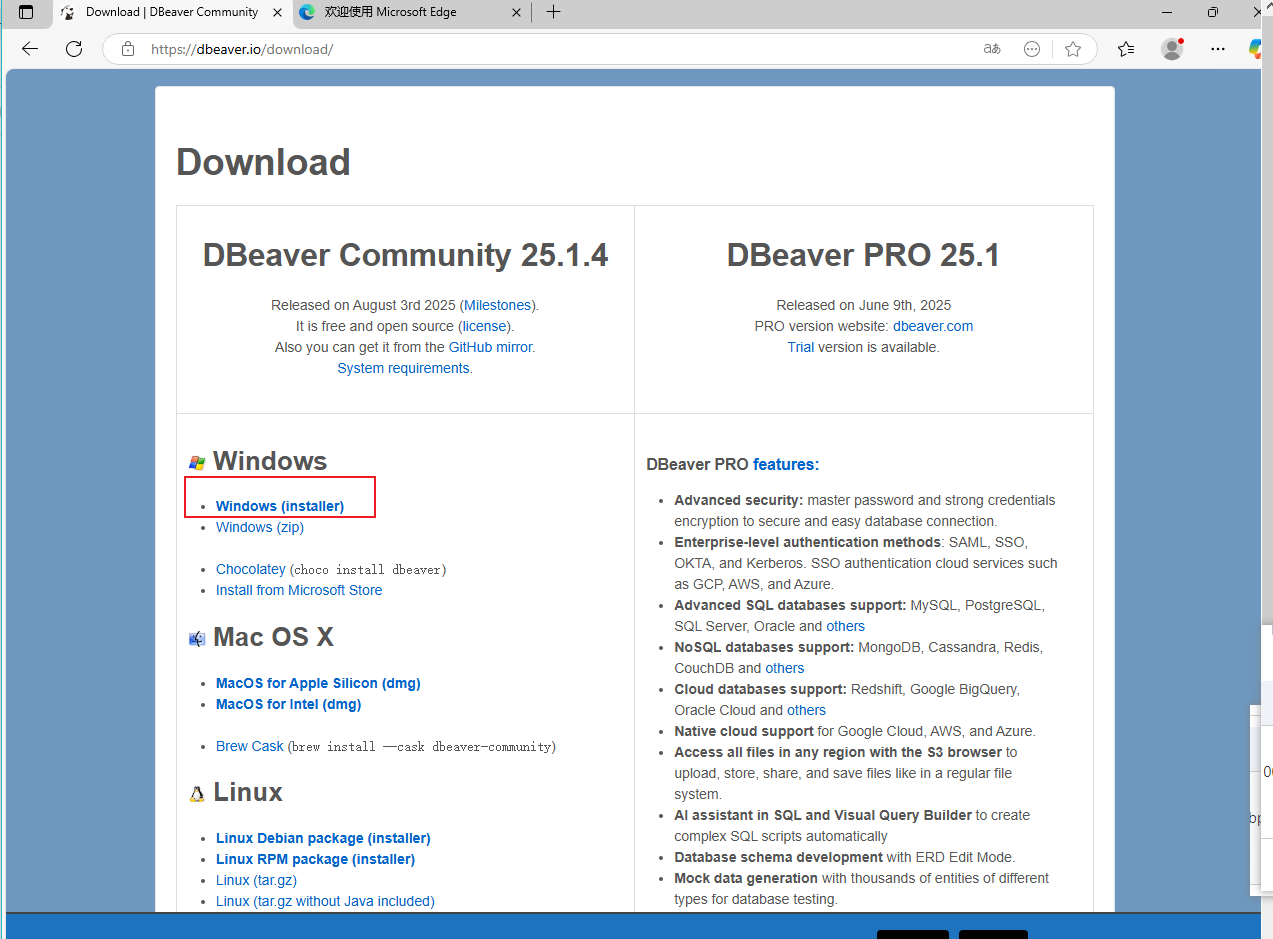Open others link after Oracle Cloud and
Viewport: 1273px width, 939px height.
tap(806, 710)
